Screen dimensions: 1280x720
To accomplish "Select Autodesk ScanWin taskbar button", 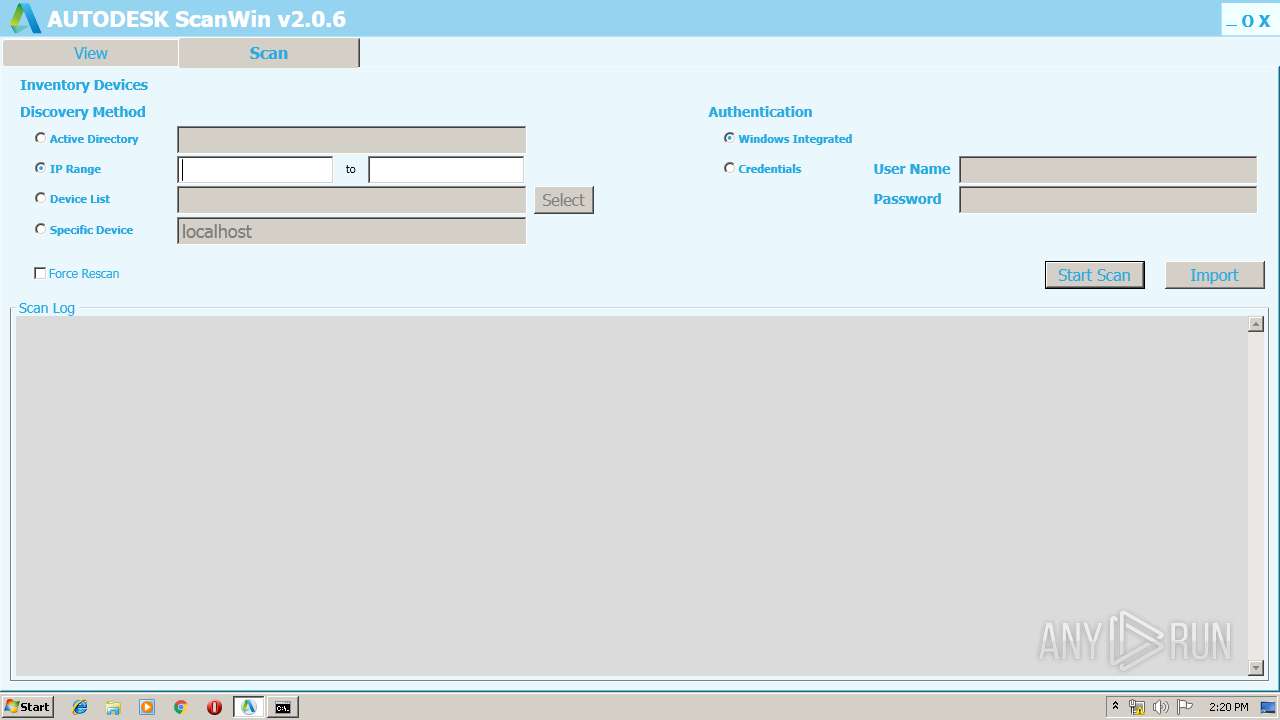I will (249, 707).
